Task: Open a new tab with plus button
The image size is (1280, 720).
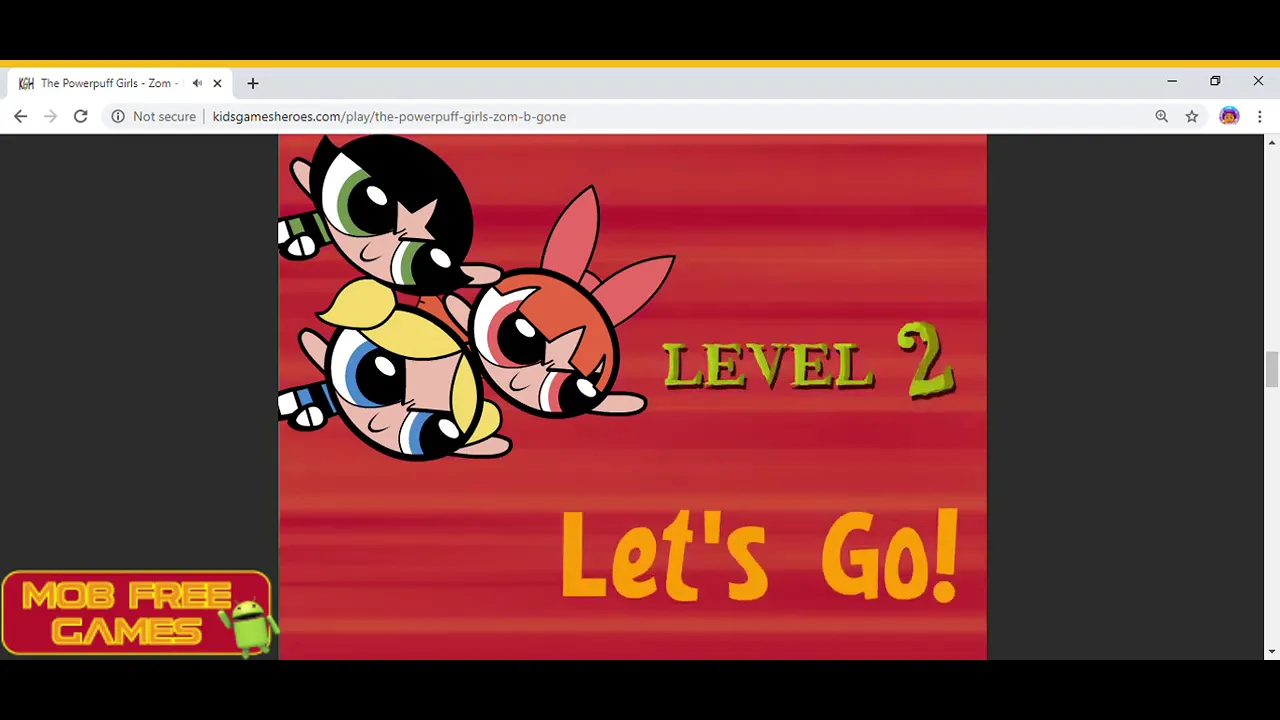Action: click(x=253, y=83)
